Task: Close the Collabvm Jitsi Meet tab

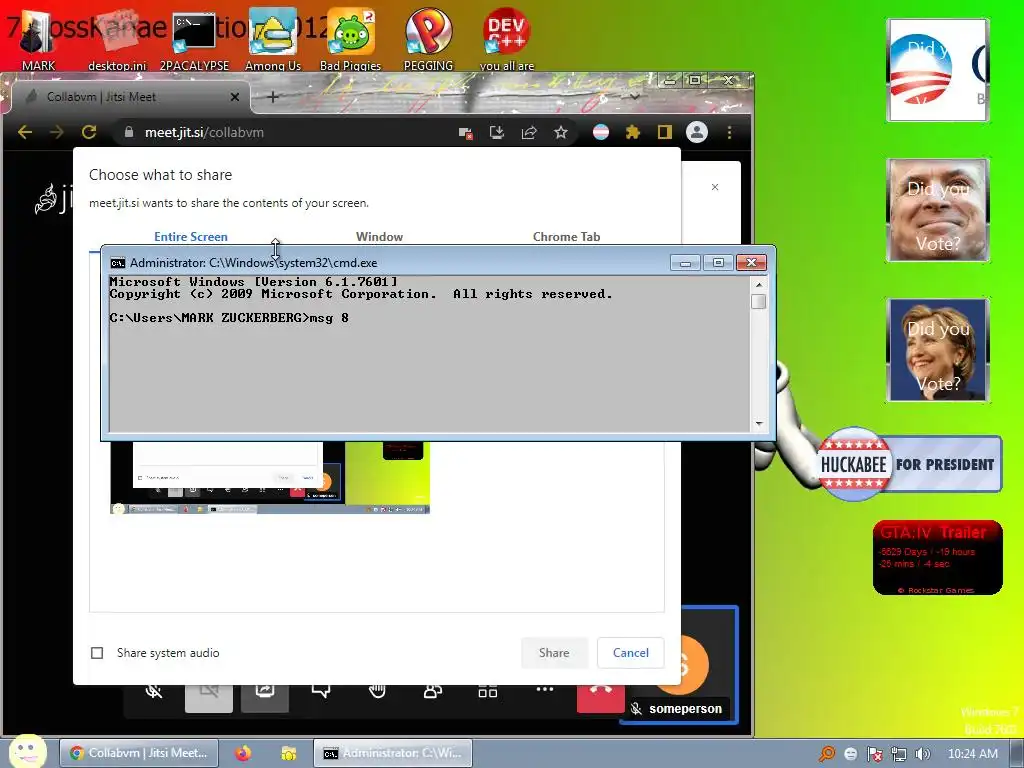Action: pos(235,97)
